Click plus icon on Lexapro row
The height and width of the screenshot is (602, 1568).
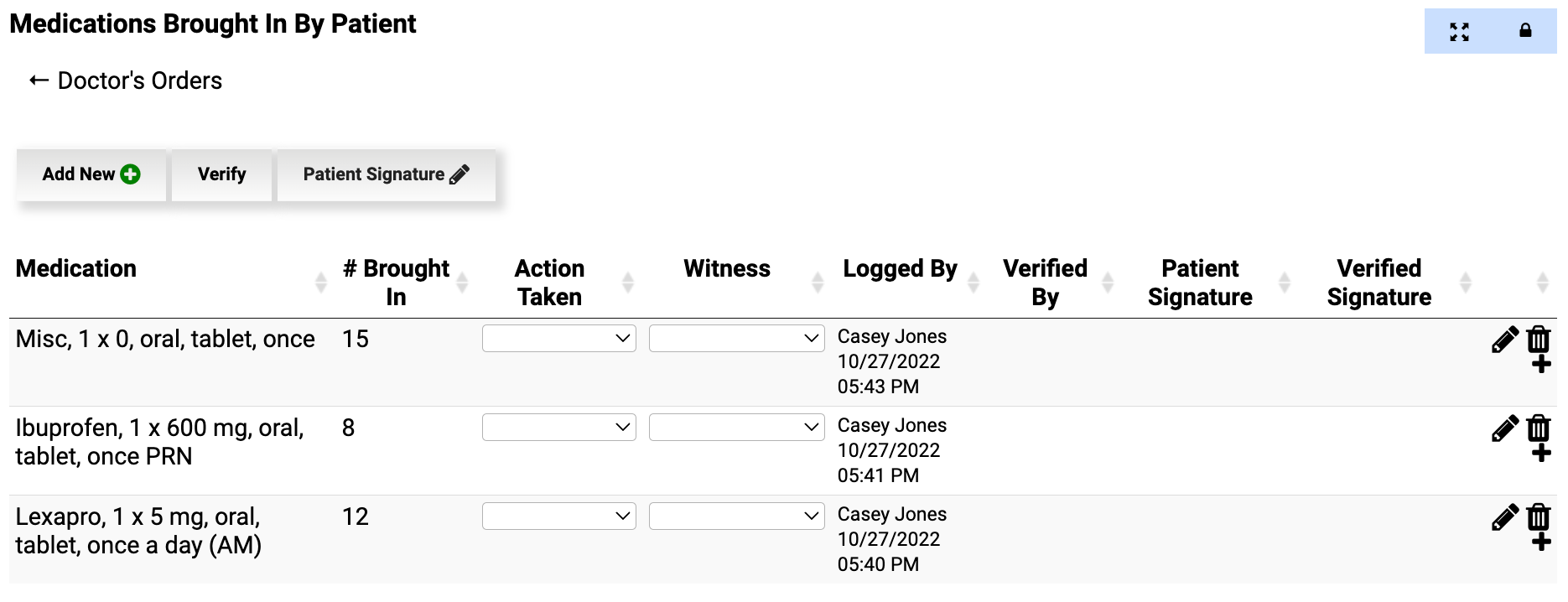pos(1541,542)
